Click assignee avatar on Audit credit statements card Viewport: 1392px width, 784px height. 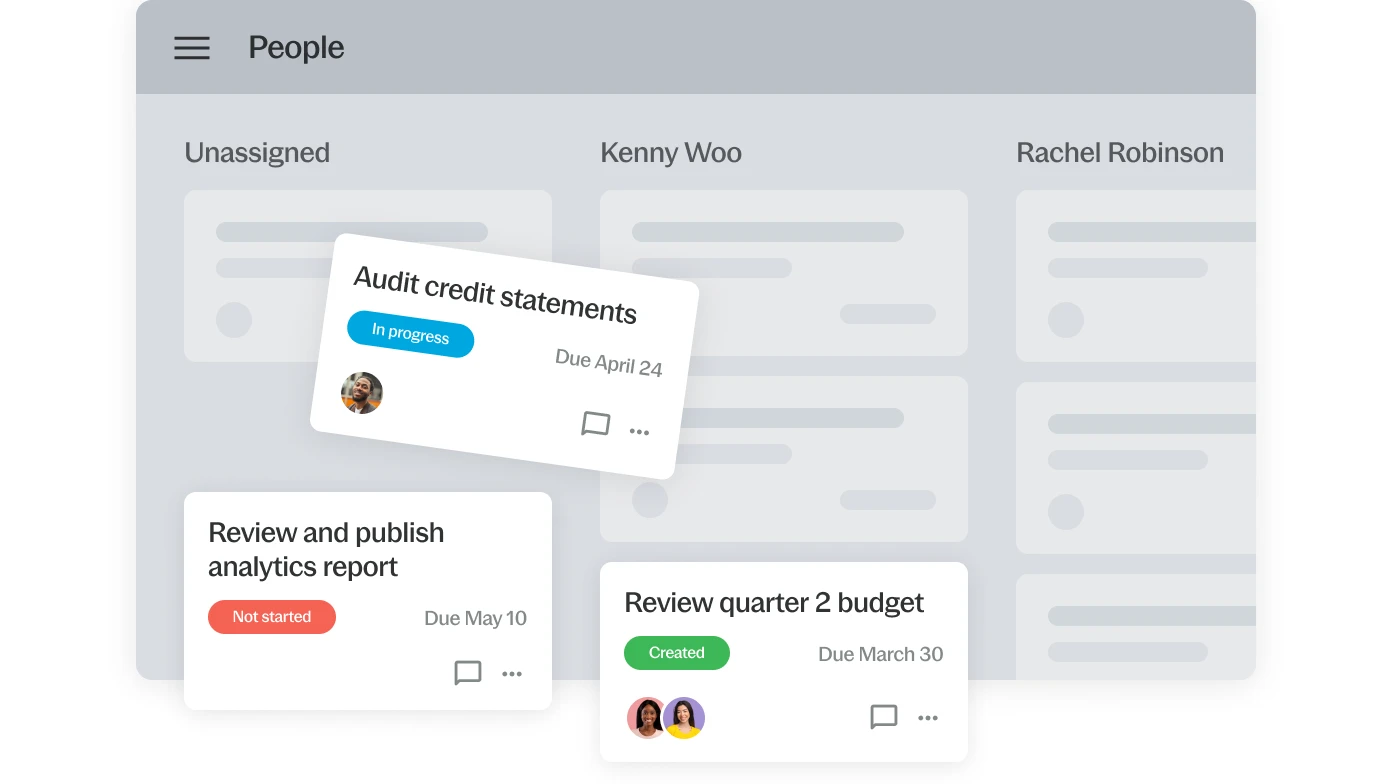click(x=362, y=393)
